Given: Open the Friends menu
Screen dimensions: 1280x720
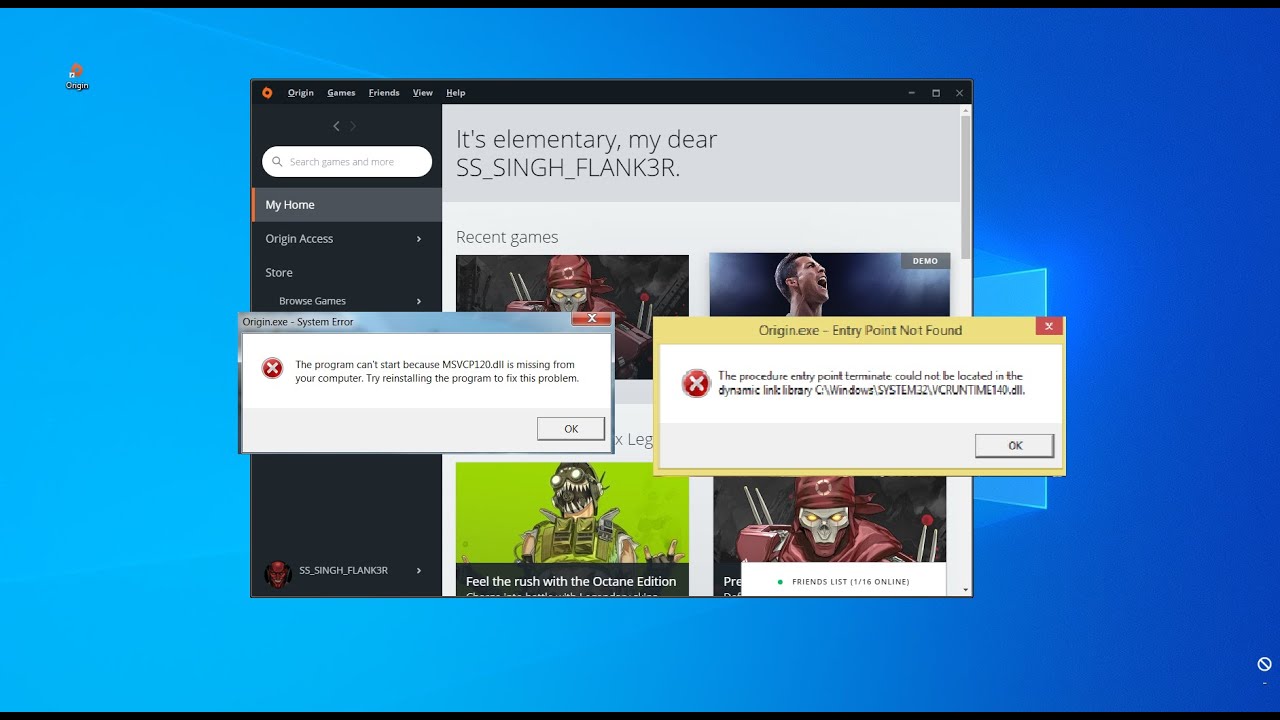Looking at the screenshot, I should click(384, 93).
